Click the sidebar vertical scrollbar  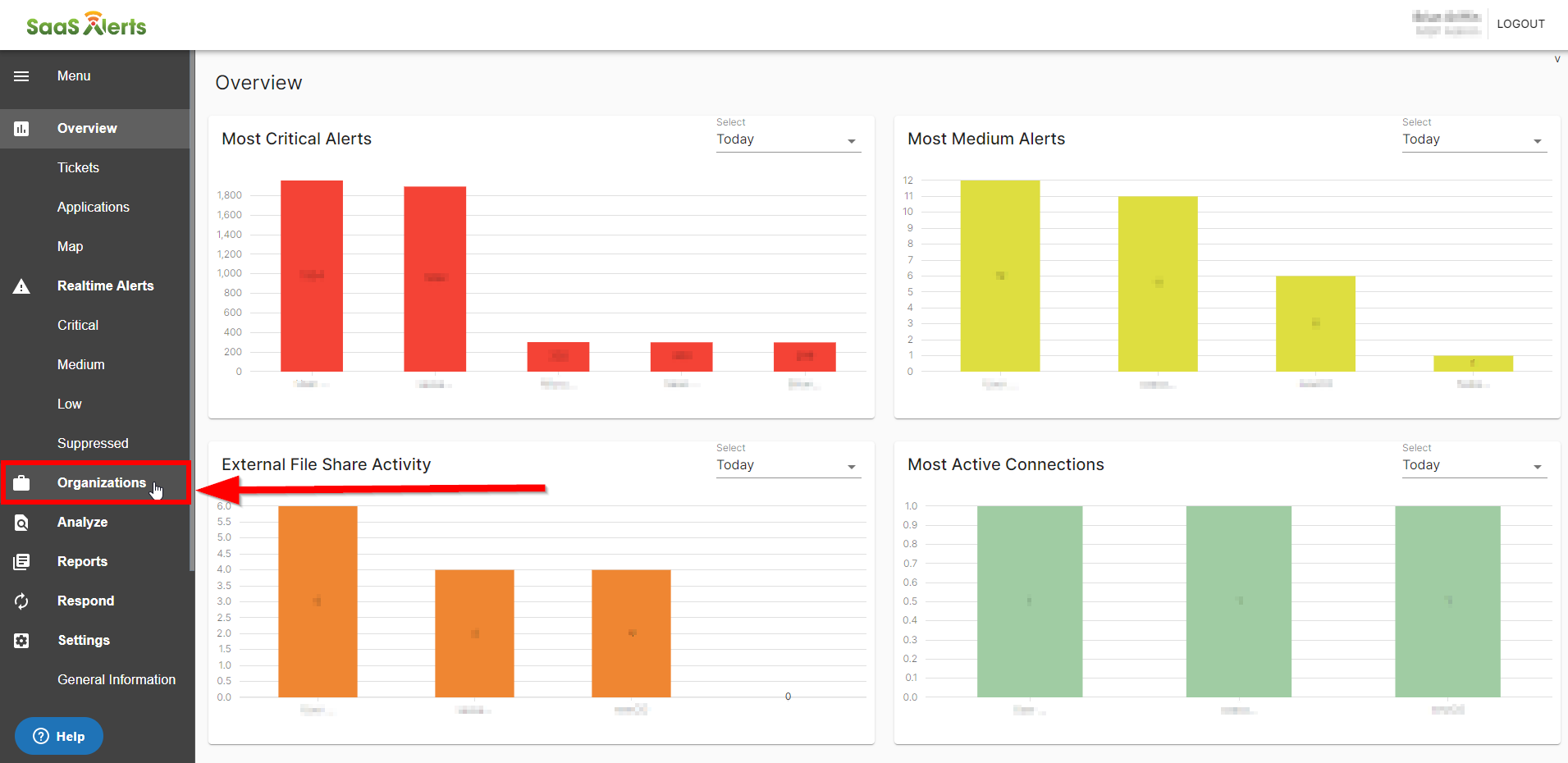point(192,312)
